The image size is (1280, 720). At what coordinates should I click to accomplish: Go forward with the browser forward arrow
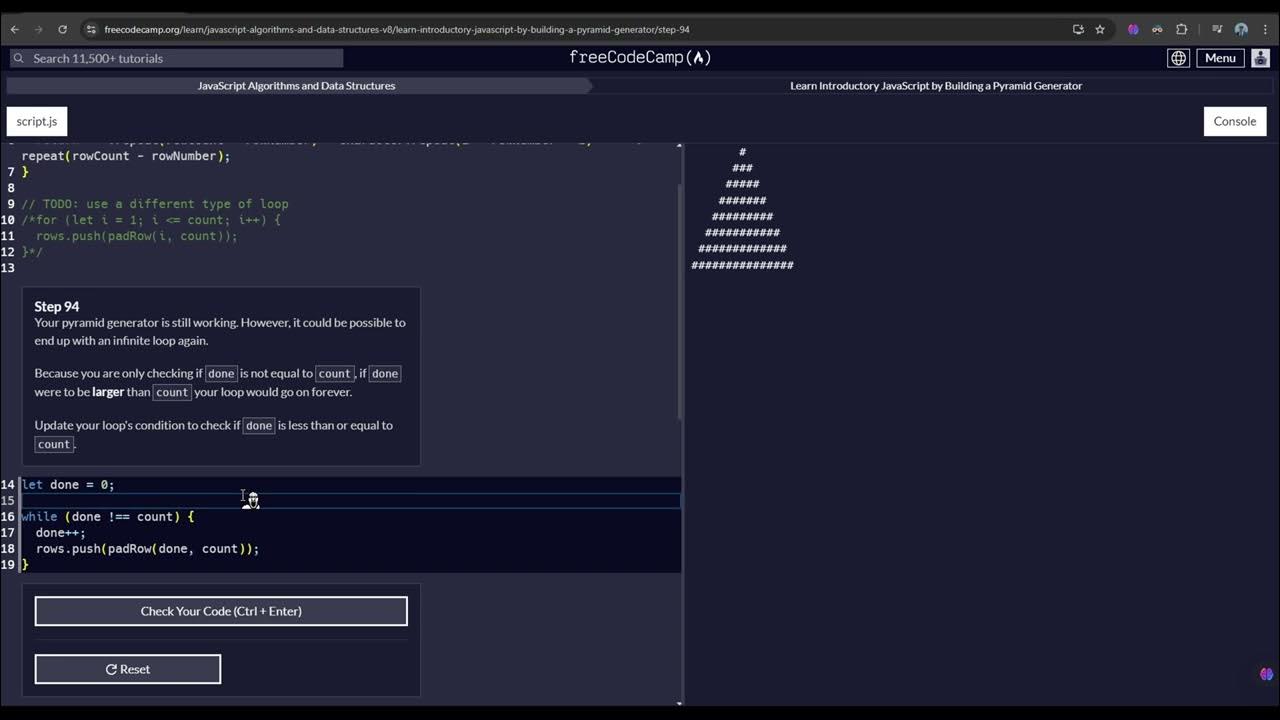click(38, 29)
